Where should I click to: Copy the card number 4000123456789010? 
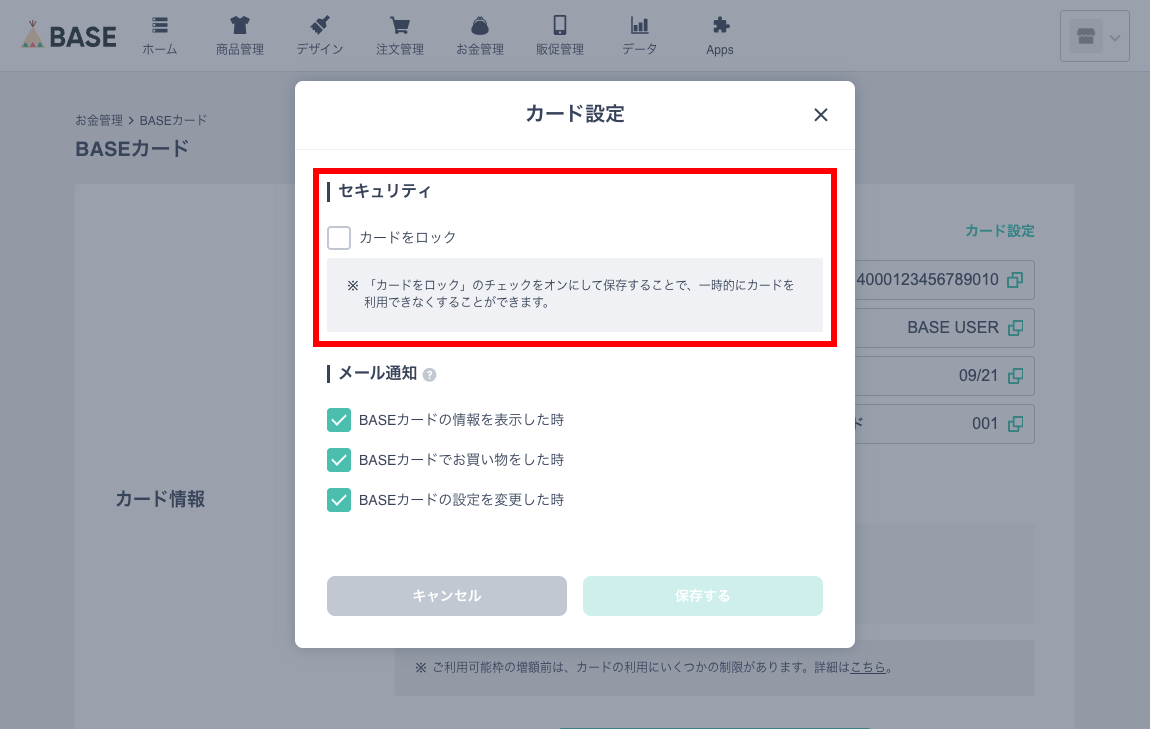click(1015, 279)
